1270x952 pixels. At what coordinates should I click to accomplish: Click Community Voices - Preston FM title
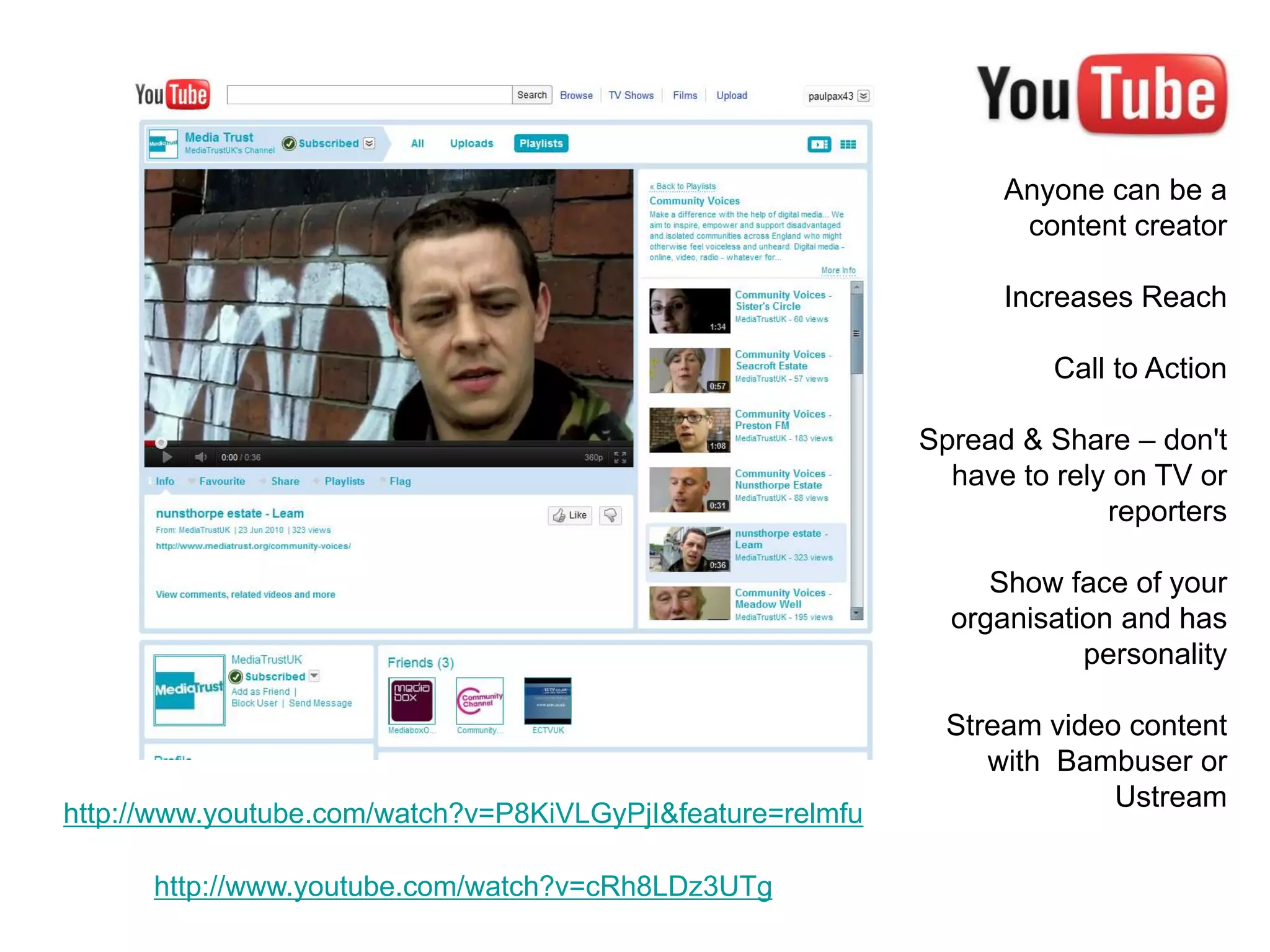(x=783, y=420)
